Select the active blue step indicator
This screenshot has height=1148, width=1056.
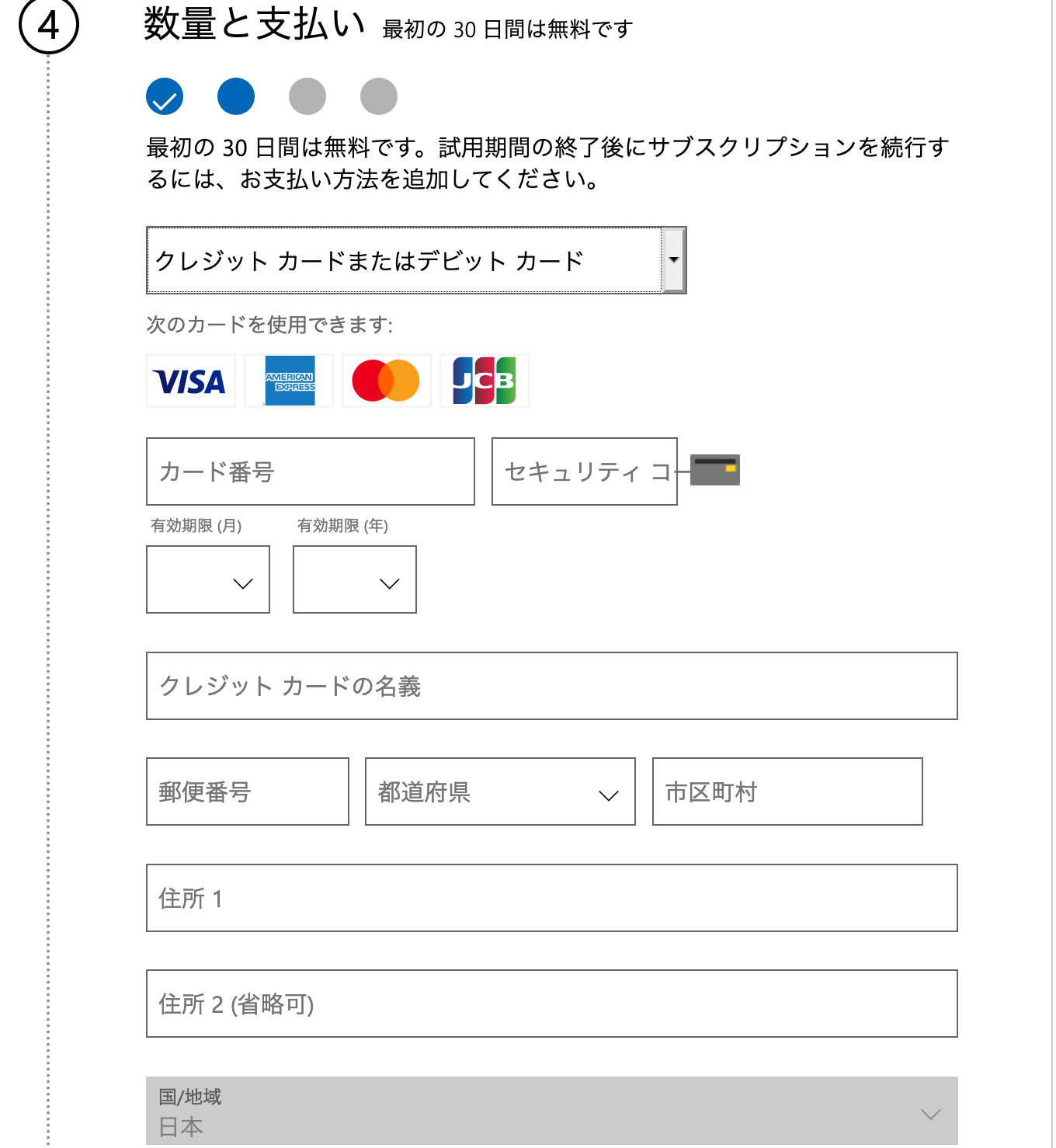236,96
